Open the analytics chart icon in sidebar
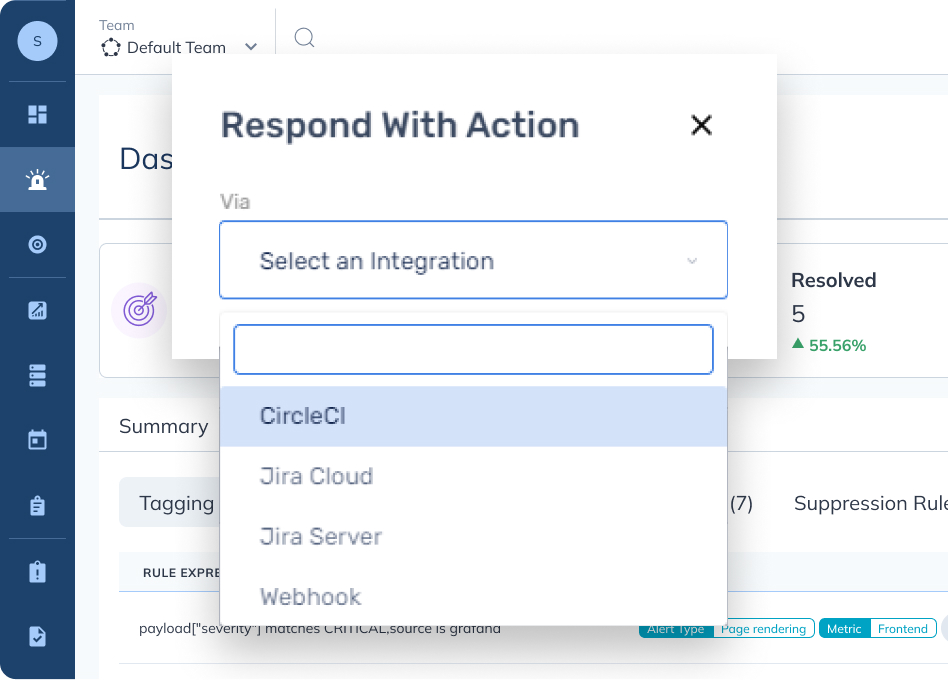Screen dimensions: 948x680 pyautogui.click(x=37, y=310)
